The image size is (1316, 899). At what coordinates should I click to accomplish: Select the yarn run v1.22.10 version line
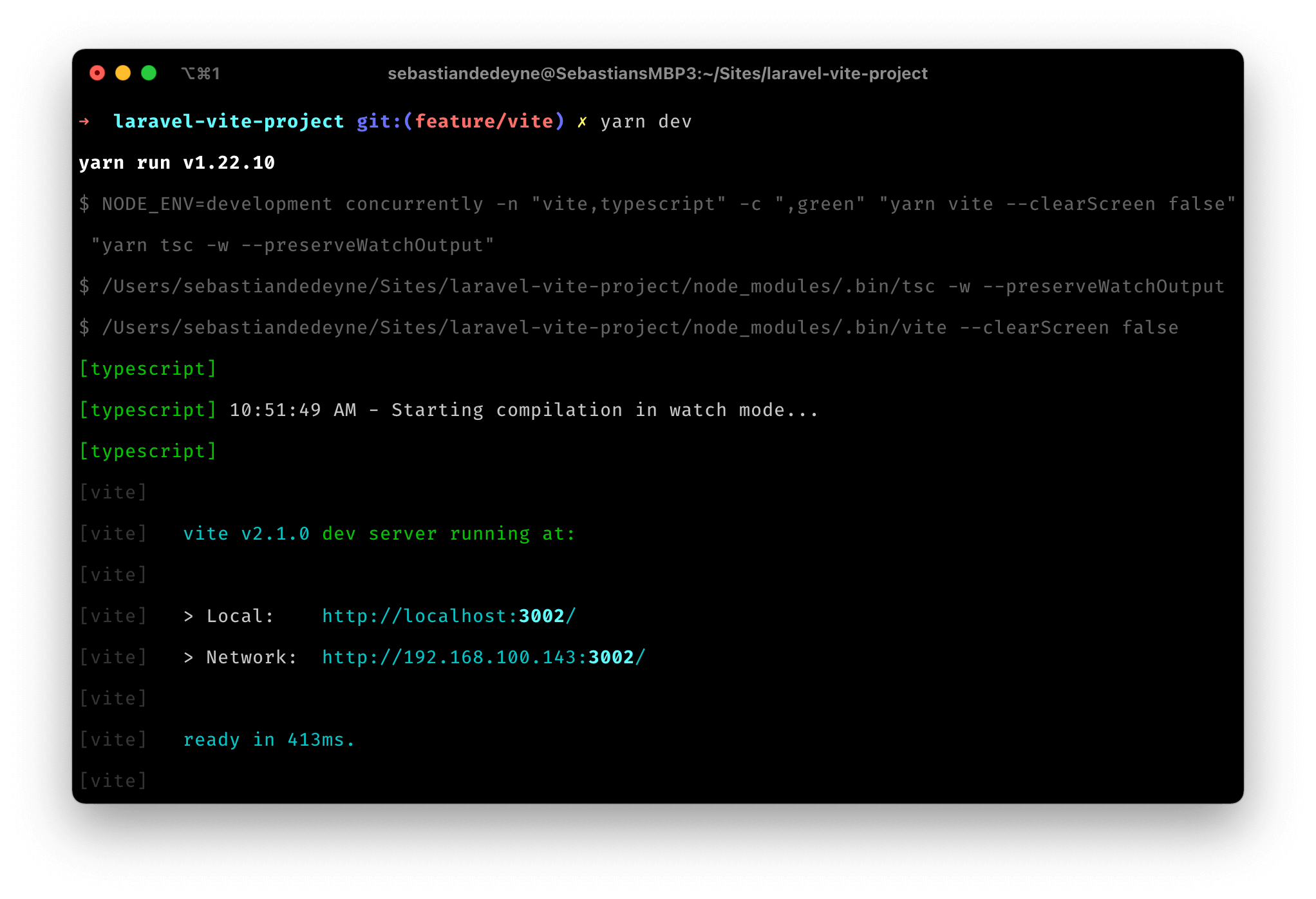tap(176, 162)
